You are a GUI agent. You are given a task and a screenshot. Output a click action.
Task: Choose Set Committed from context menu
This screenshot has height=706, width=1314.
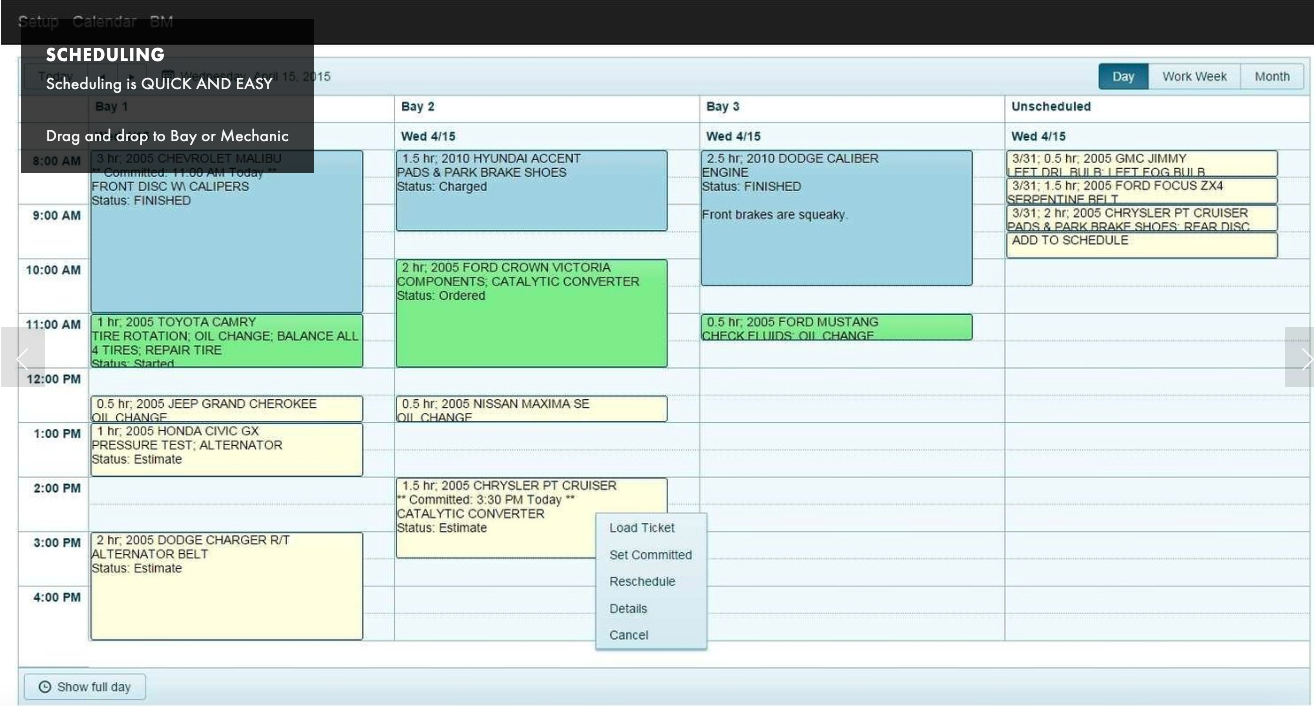[650, 555]
